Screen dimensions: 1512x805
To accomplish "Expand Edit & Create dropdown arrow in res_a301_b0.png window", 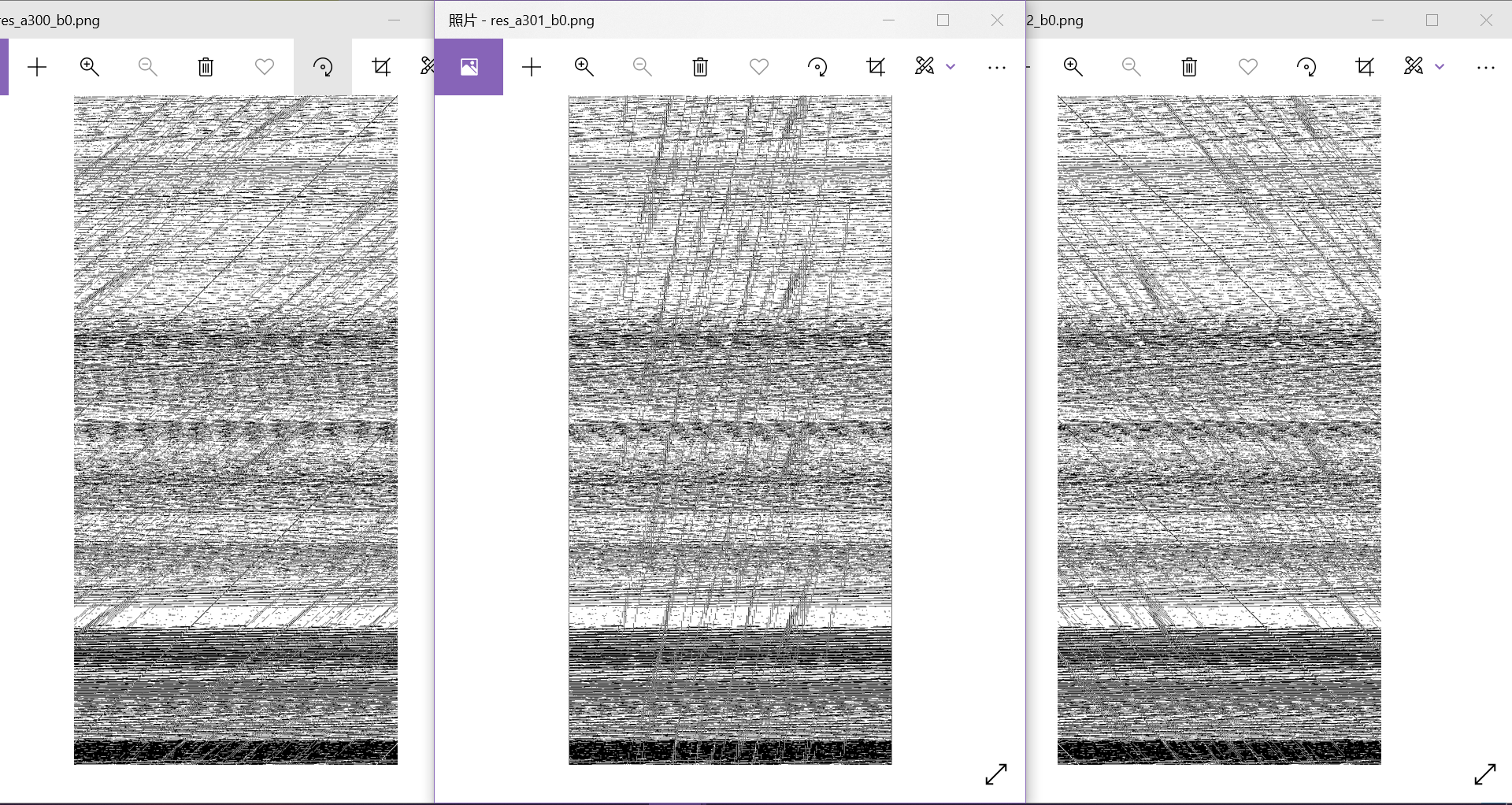I will [x=951, y=67].
